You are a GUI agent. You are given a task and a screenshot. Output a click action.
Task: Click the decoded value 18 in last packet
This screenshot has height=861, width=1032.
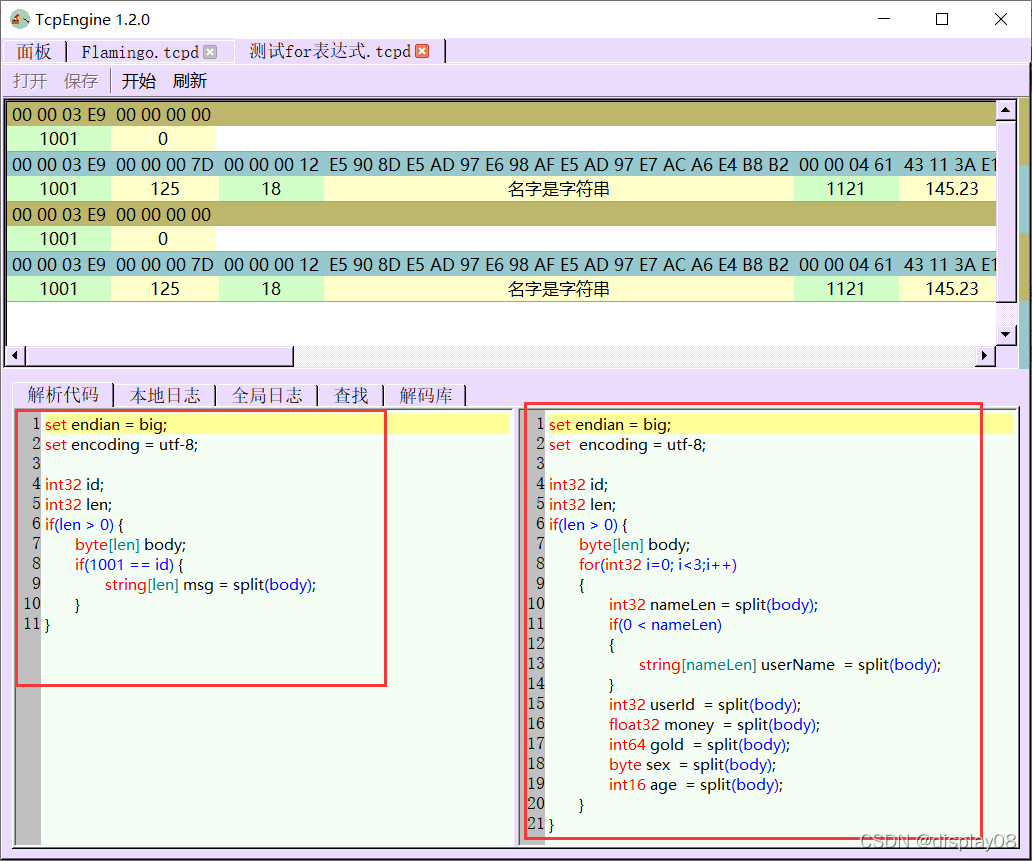[x=271, y=289]
